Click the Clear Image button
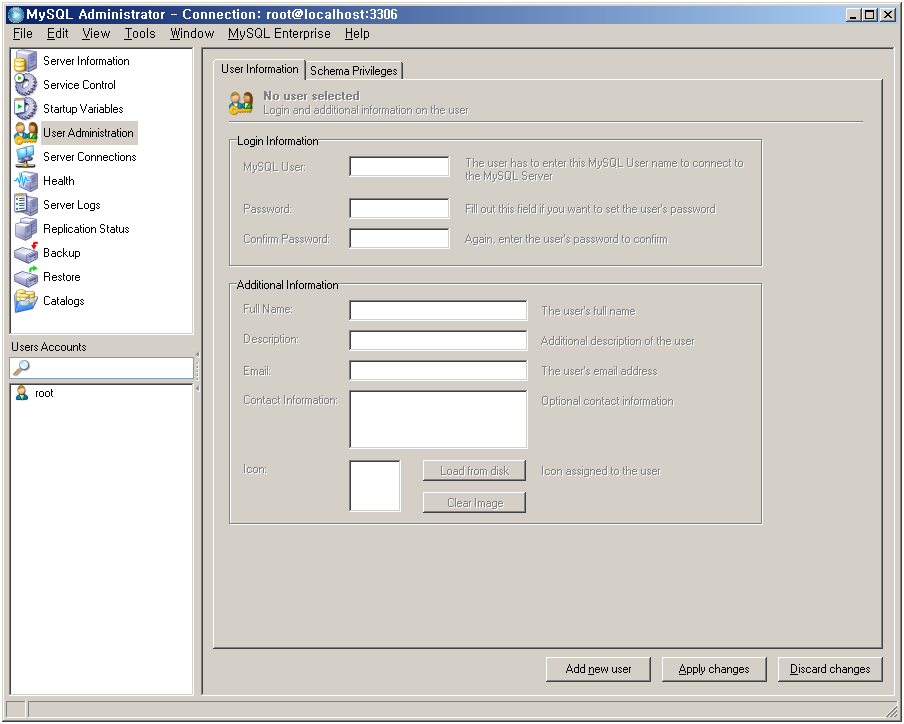This screenshot has height=724, width=904. pyautogui.click(x=474, y=503)
